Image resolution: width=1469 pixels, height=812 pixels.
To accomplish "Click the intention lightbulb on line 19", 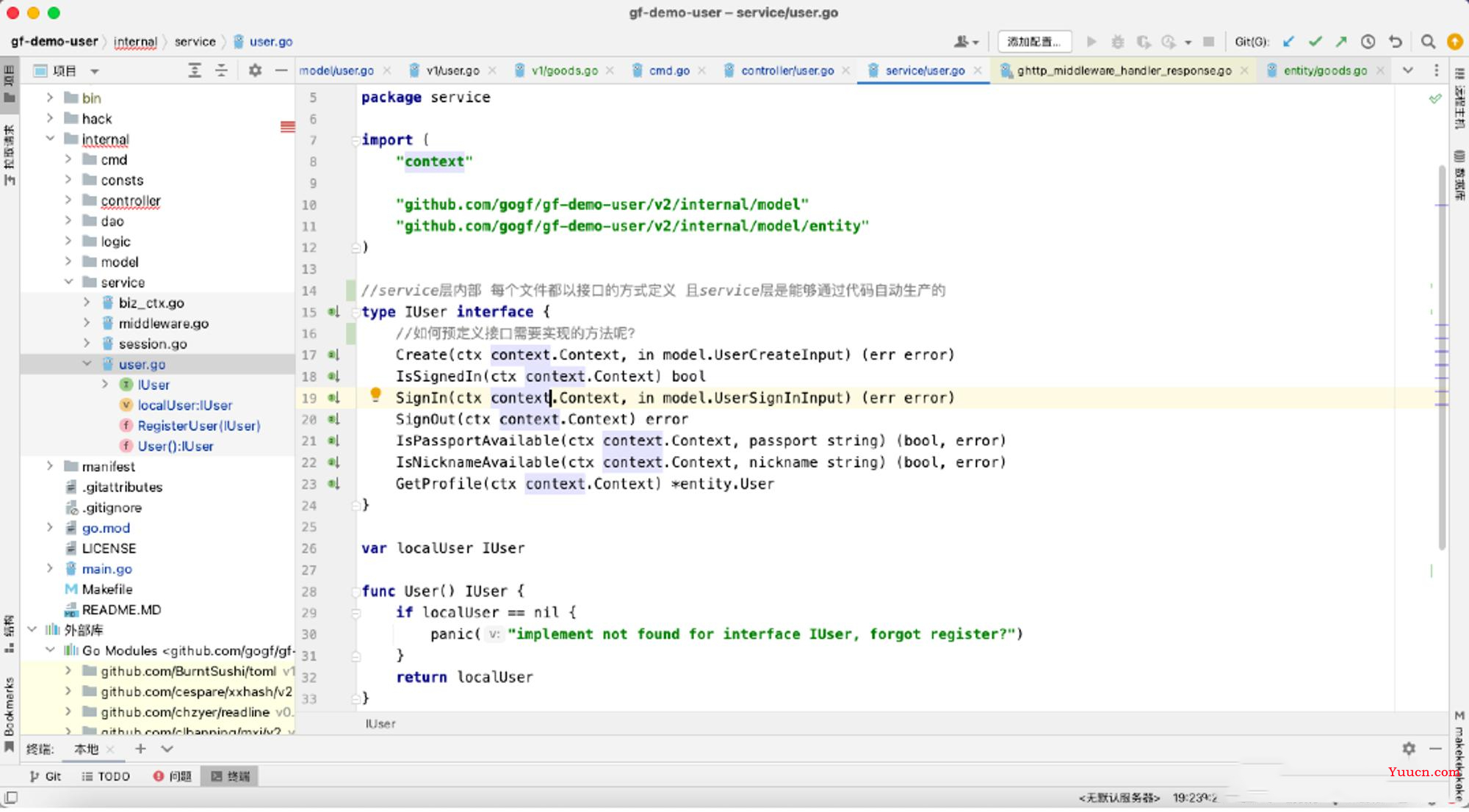I will [375, 395].
